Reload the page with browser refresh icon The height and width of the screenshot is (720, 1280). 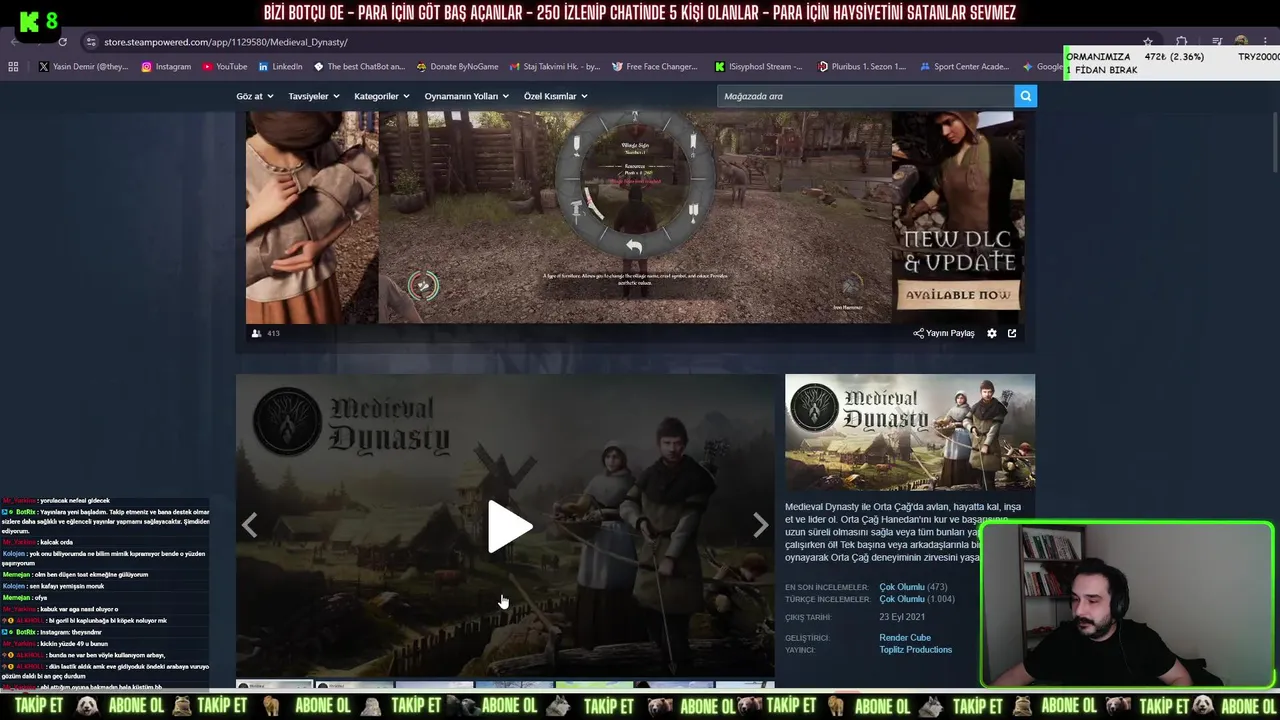point(62,42)
